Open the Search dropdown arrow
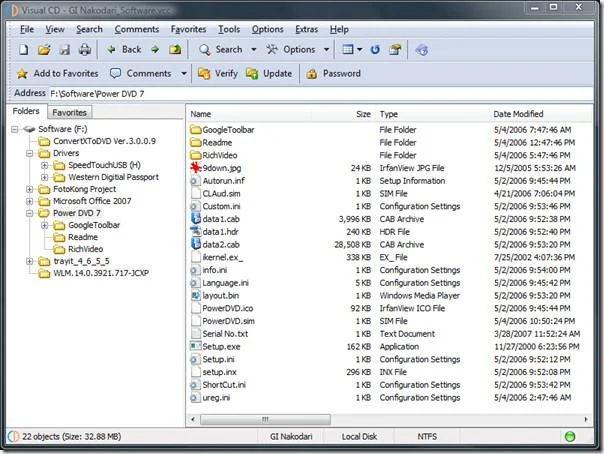The image size is (604, 454). point(253,50)
